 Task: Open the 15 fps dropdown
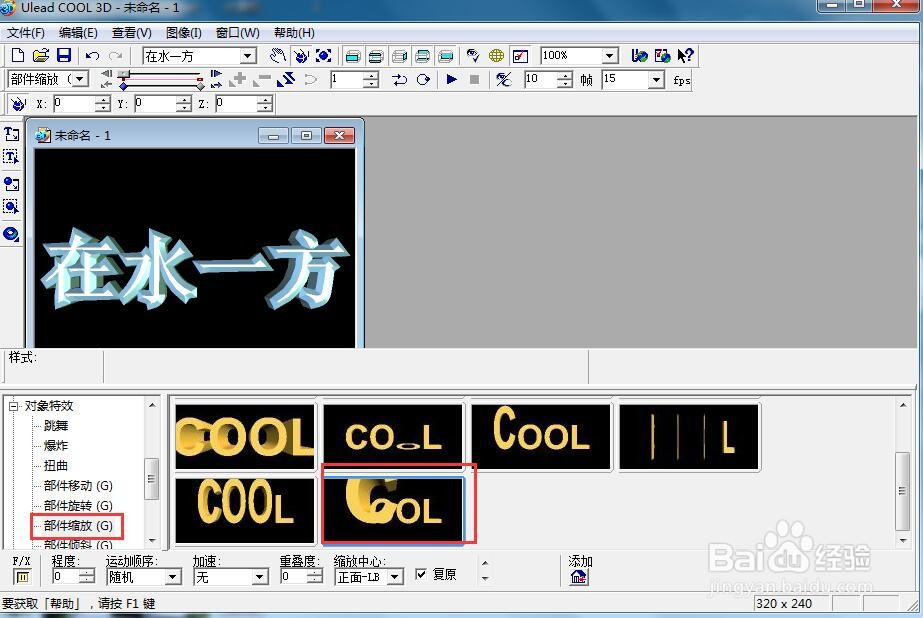coord(656,79)
